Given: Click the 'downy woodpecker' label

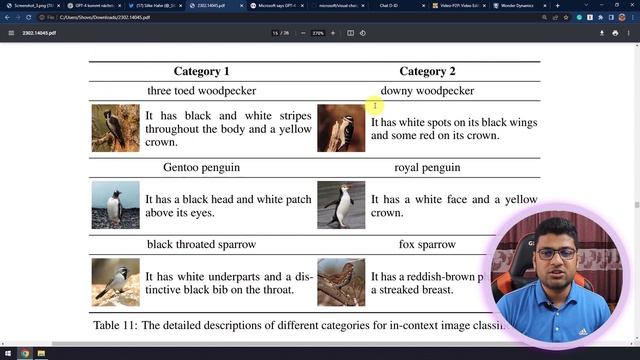Looking at the screenshot, I should click(x=427, y=91).
